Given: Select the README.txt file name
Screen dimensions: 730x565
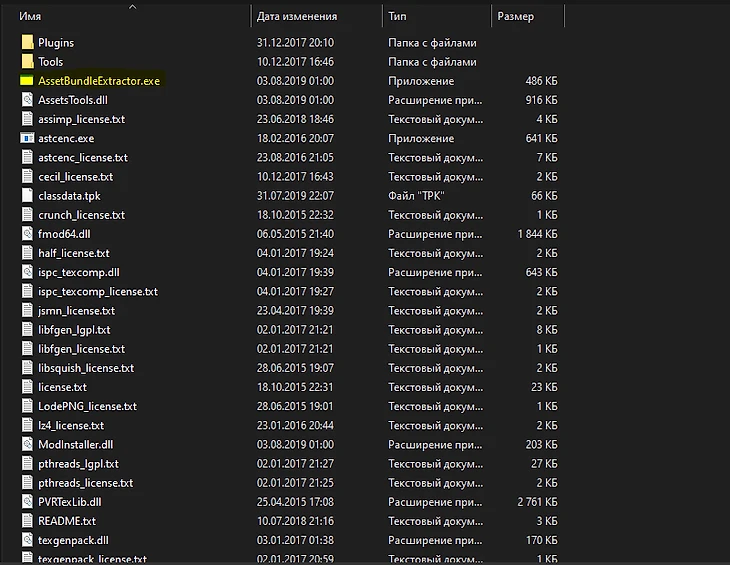Looking at the screenshot, I should click(x=67, y=521).
